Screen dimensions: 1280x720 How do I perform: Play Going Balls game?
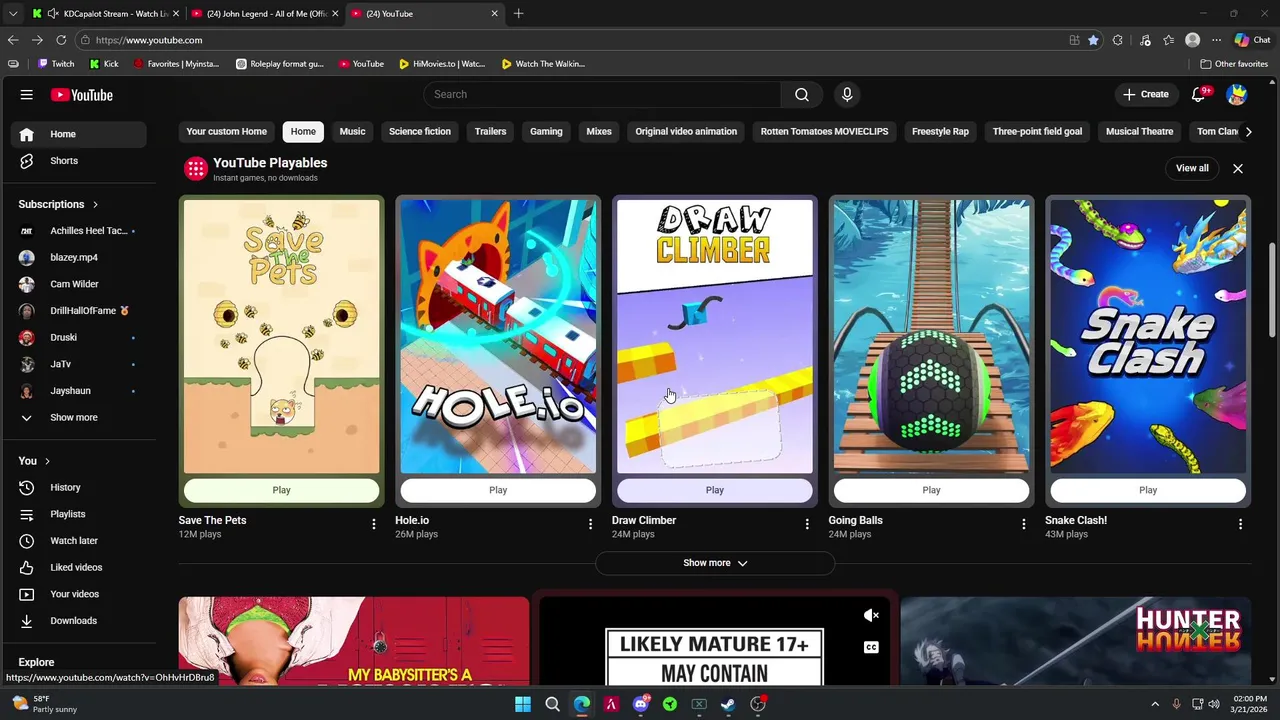coord(931,490)
